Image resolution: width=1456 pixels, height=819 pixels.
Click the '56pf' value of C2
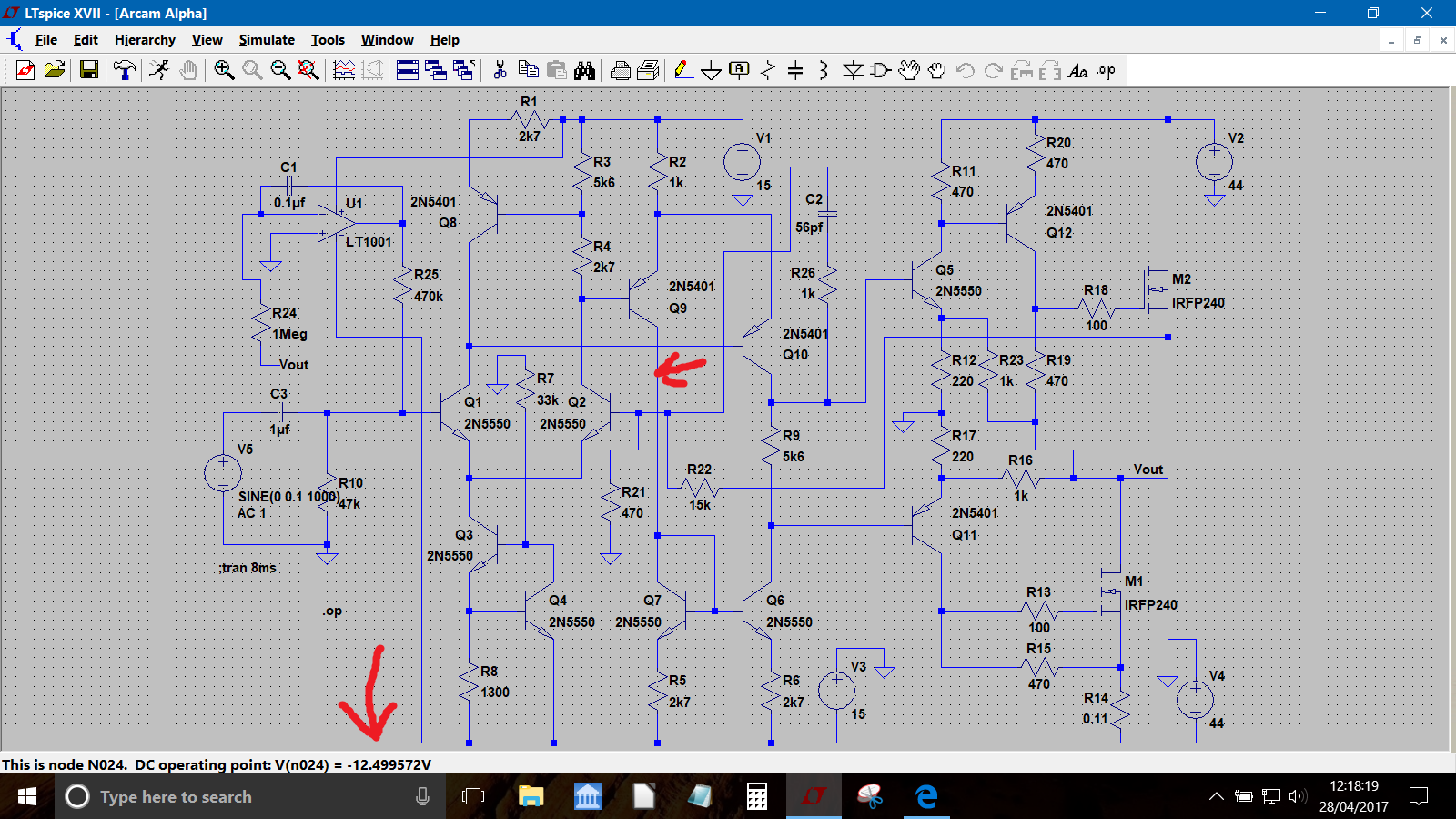tap(809, 227)
